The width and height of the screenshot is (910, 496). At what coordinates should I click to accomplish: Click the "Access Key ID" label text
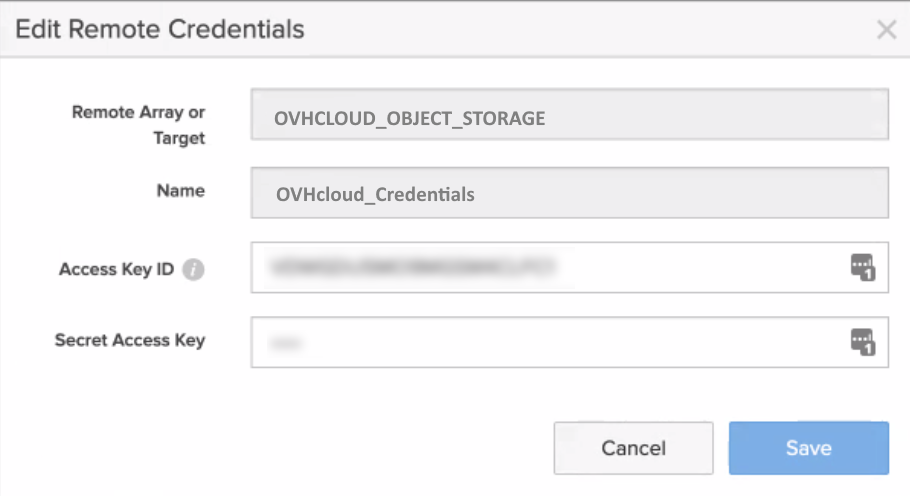pos(116,270)
